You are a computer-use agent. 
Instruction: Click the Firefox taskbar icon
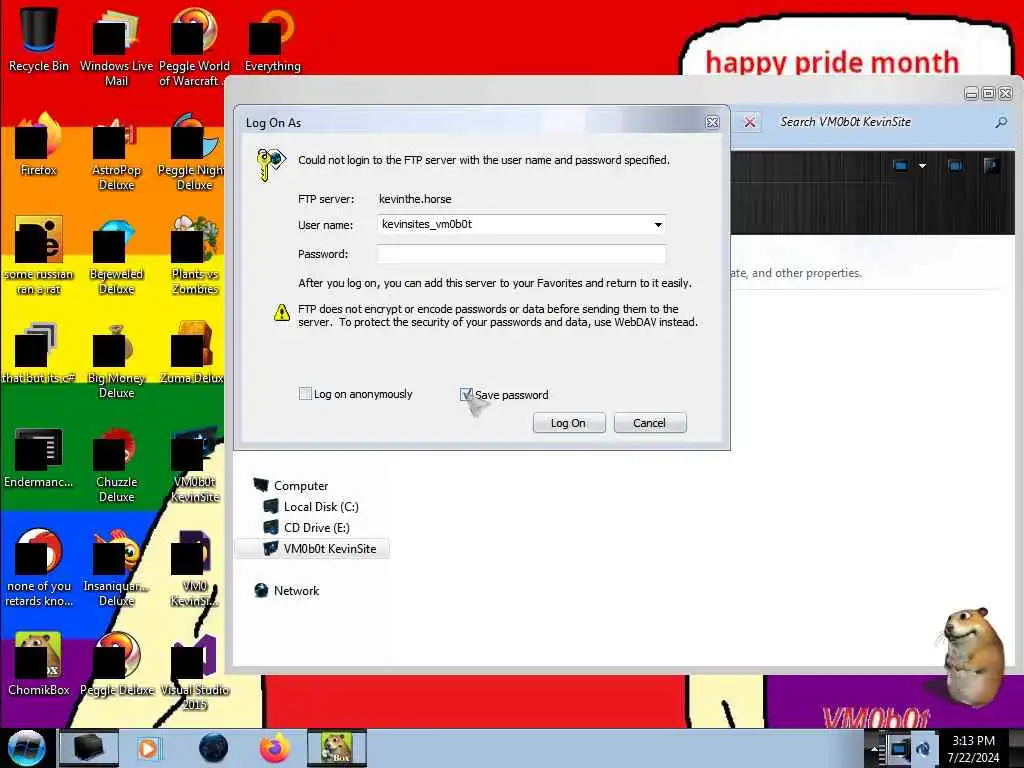point(274,748)
